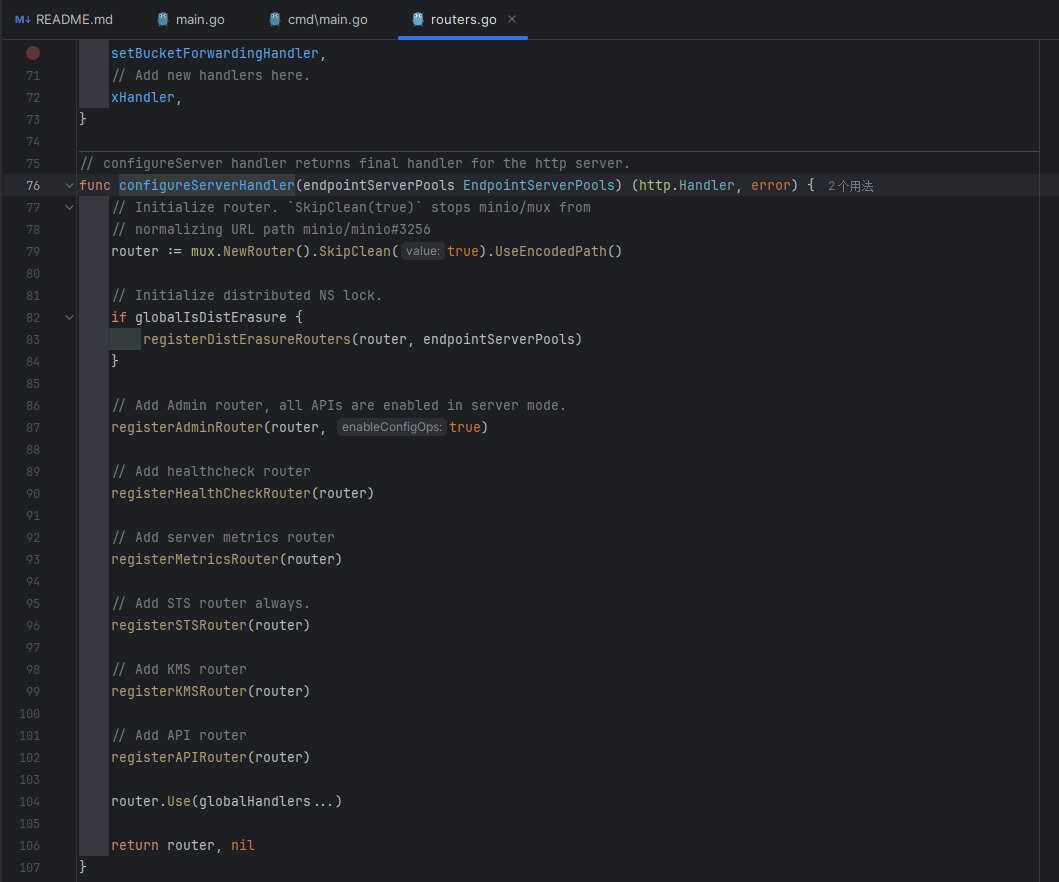Image resolution: width=1059 pixels, height=882 pixels.
Task: Switch to the cmd\main.go tab
Action: tap(318, 20)
